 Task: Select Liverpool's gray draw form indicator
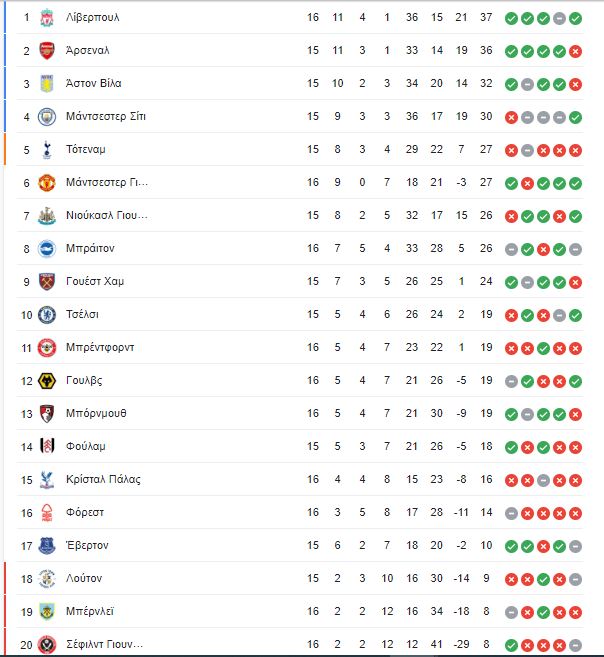pyautogui.click(x=559, y=18)
